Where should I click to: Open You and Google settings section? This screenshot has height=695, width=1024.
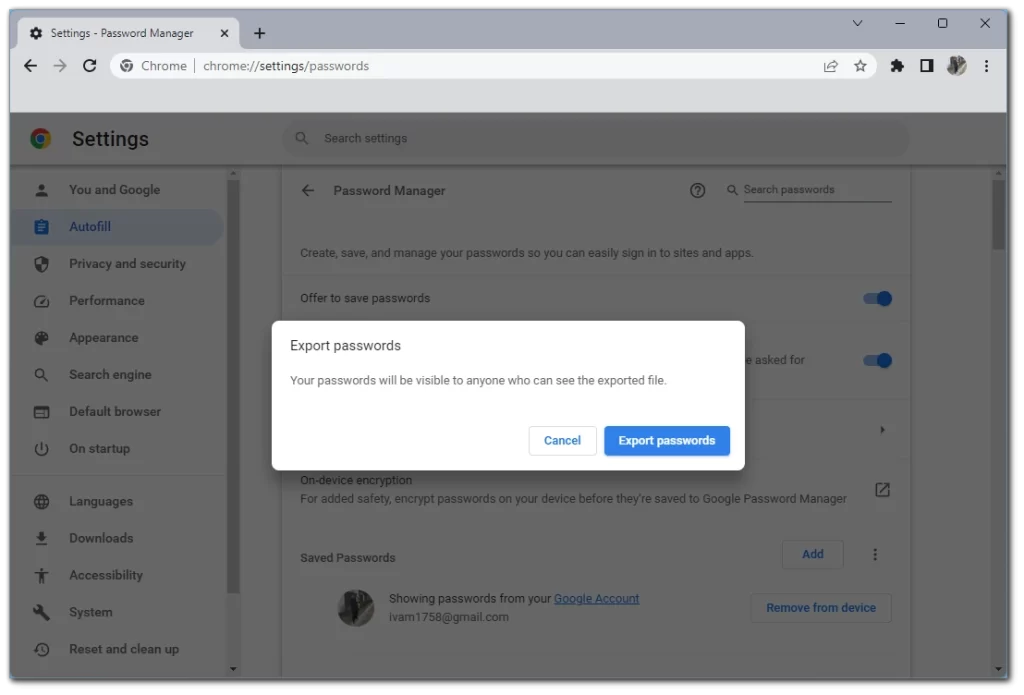pyautogui.click(x=114, y=190)
